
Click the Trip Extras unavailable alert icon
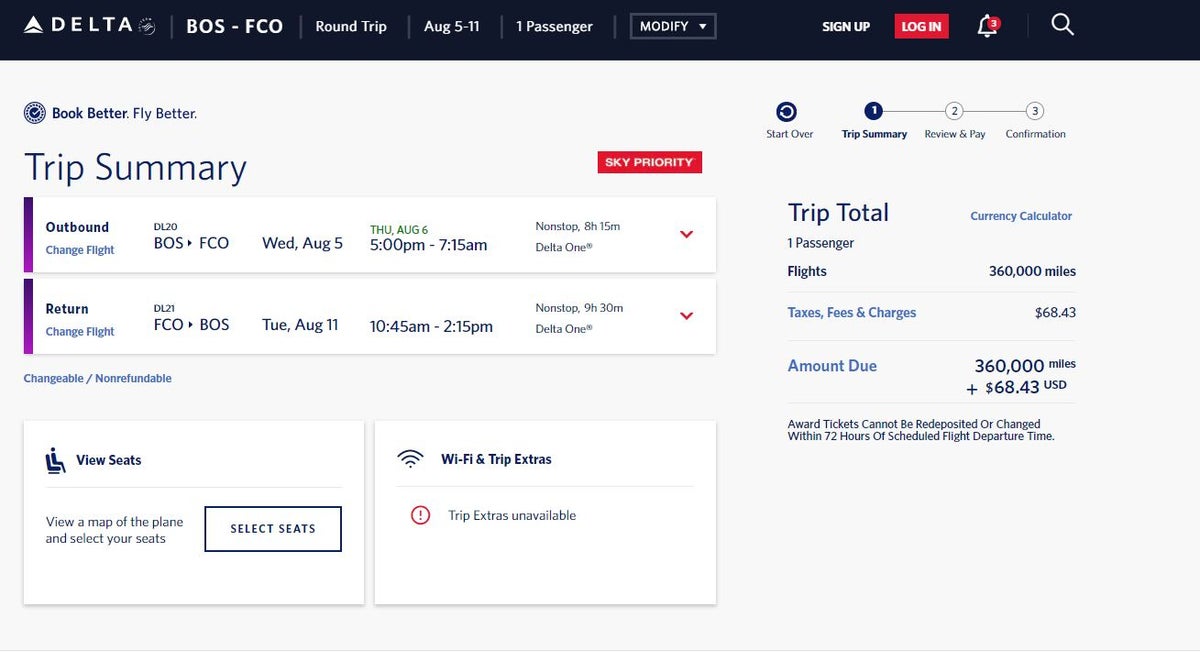click(421, 515)
